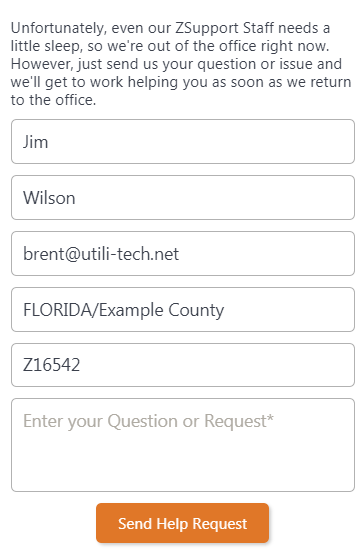Place cursor after Jim text
364x549 pixels.
click(49, 142)
